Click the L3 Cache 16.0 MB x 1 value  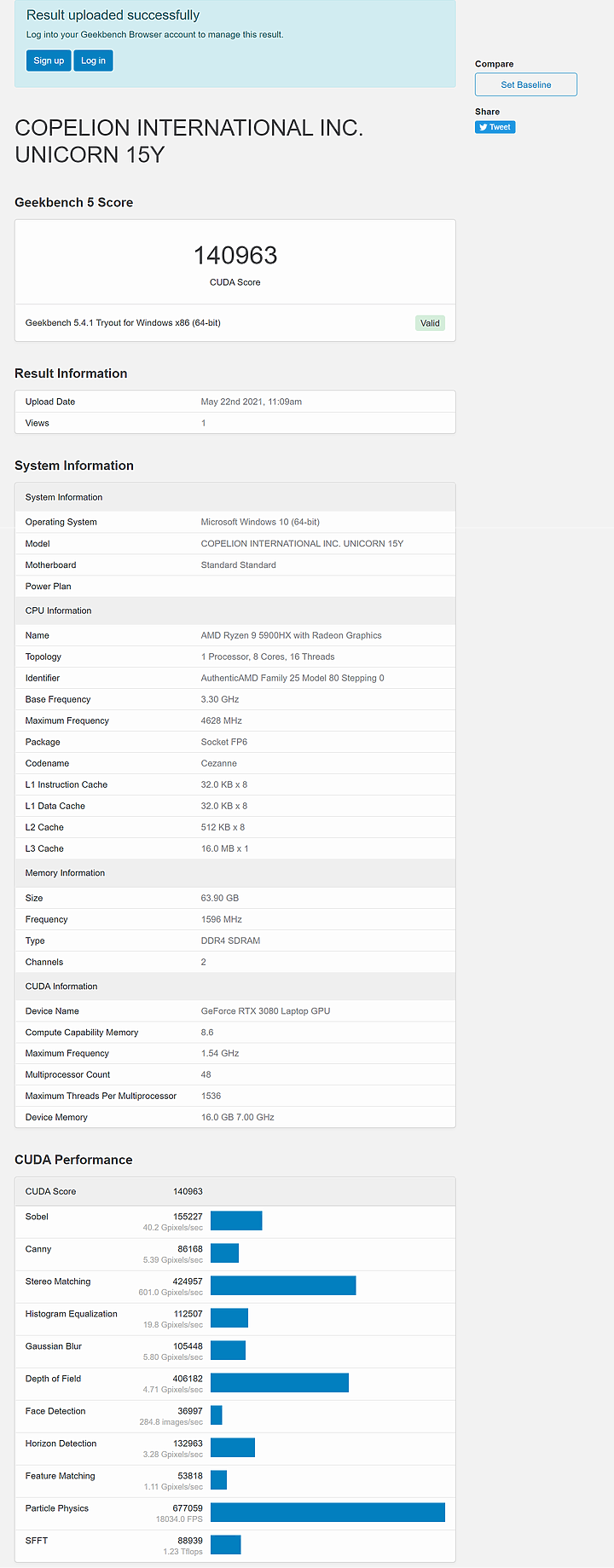pos(225,848)
